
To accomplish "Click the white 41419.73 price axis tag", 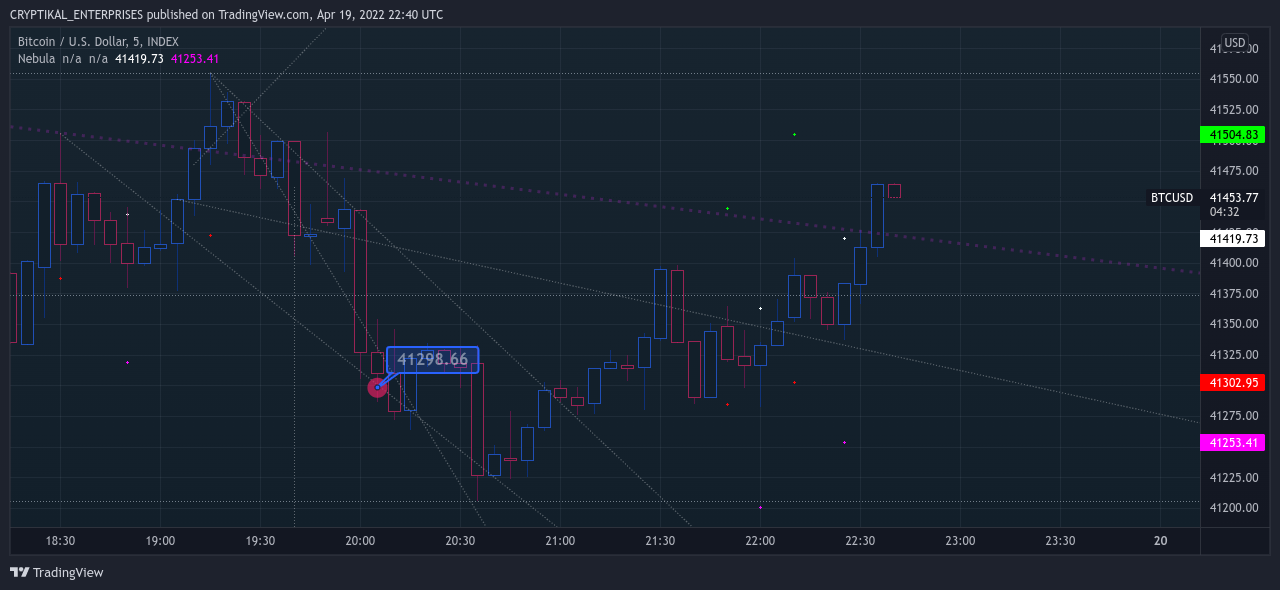I will coord(1232,239).
